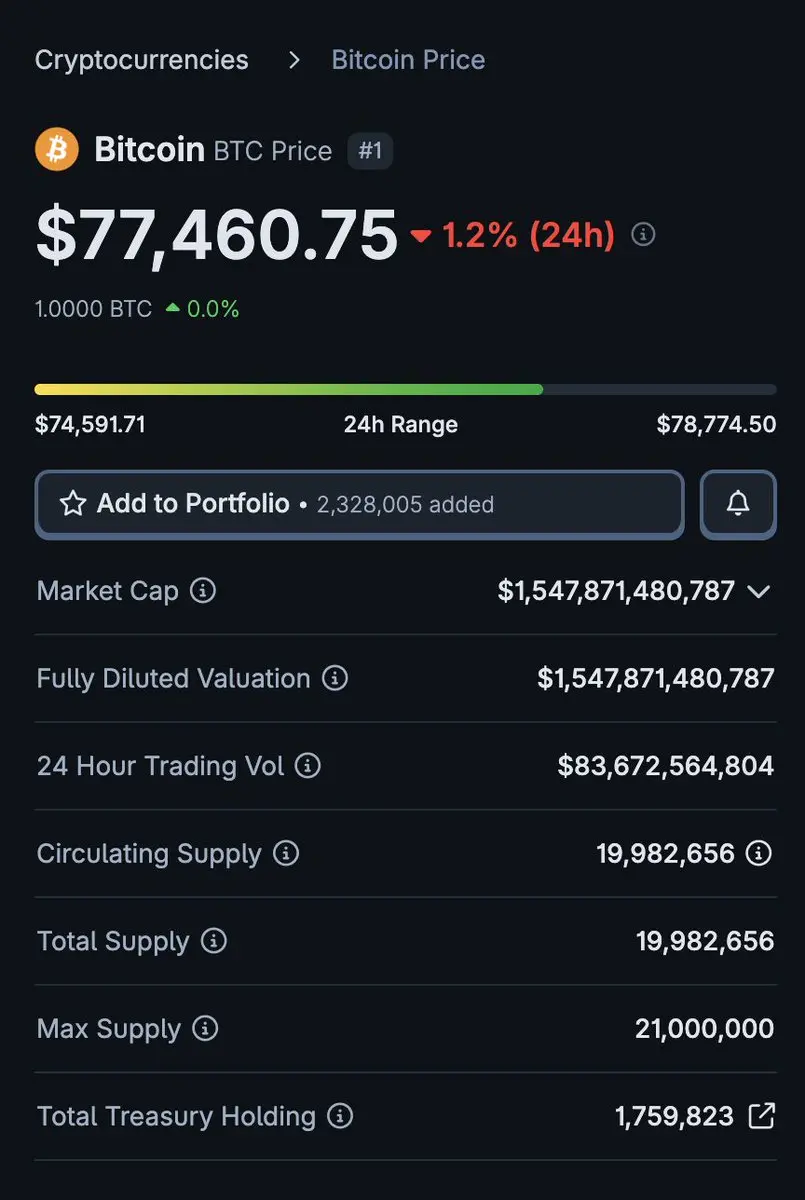Click the star icon in Add to Portfolio
This screenshot has height=1200, width=805.
click(73, 504)
